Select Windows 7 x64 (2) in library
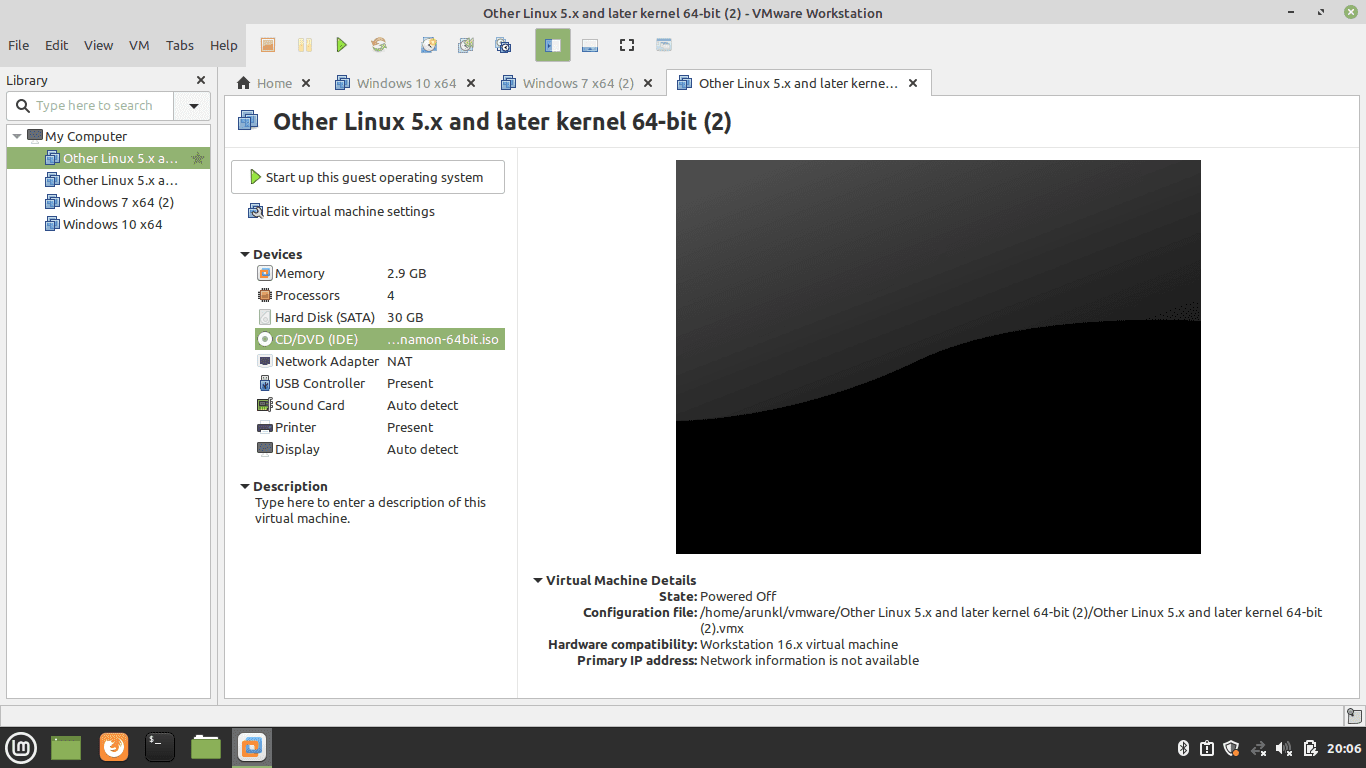This screenshot has width=1366, height=768. point(108,202)
